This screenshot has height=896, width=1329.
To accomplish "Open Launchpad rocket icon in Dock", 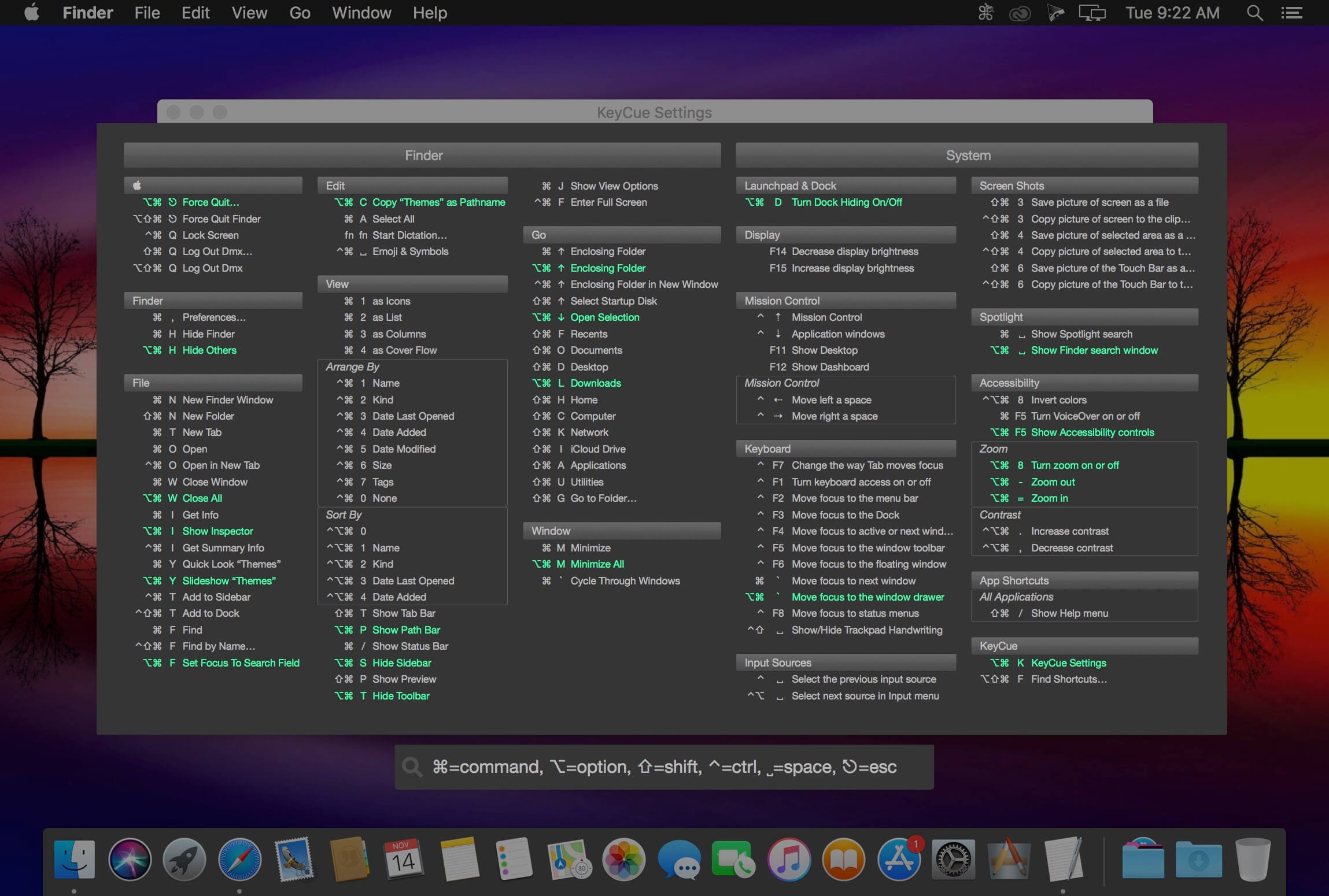I will (x=184, y=860).
